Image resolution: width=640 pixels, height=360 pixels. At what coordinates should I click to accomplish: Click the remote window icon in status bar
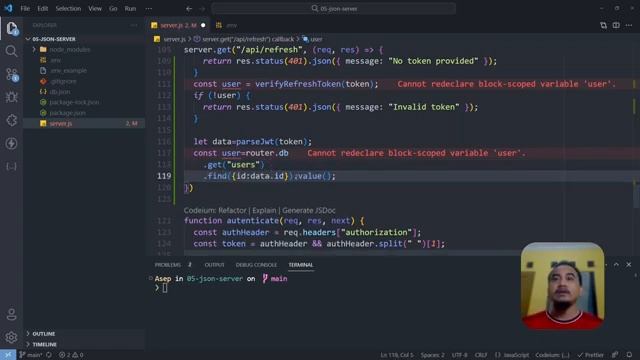8,355
